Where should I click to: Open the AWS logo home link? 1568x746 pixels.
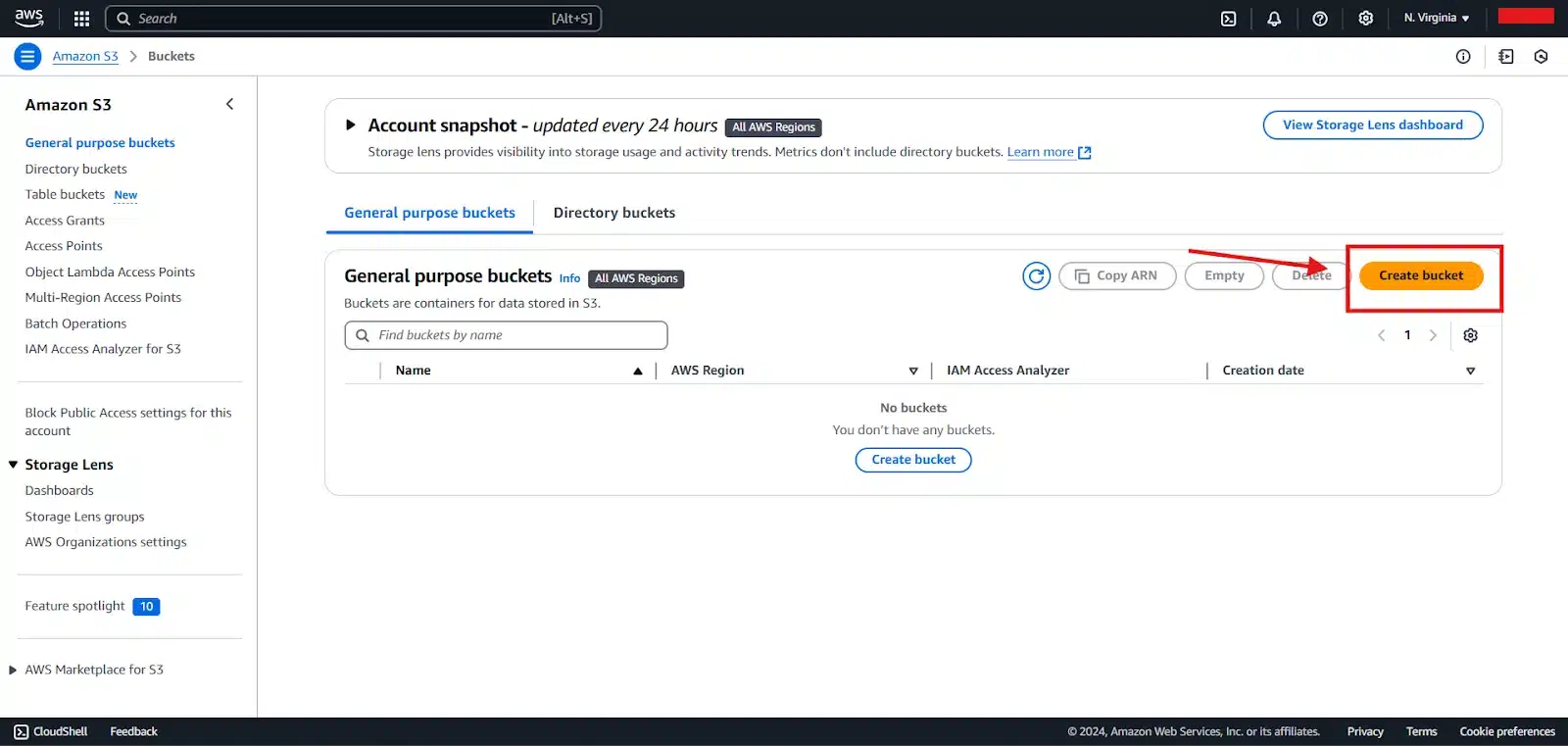29,18
